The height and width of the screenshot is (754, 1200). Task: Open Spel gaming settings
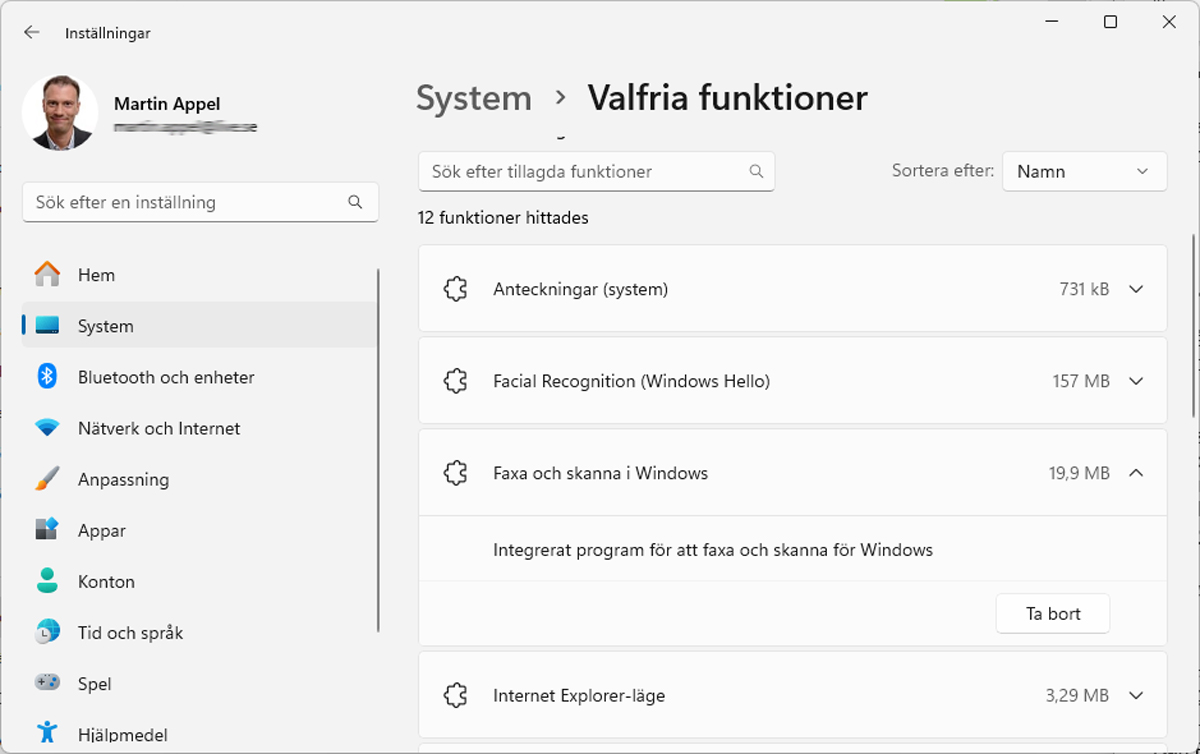[x=94, y=684]
